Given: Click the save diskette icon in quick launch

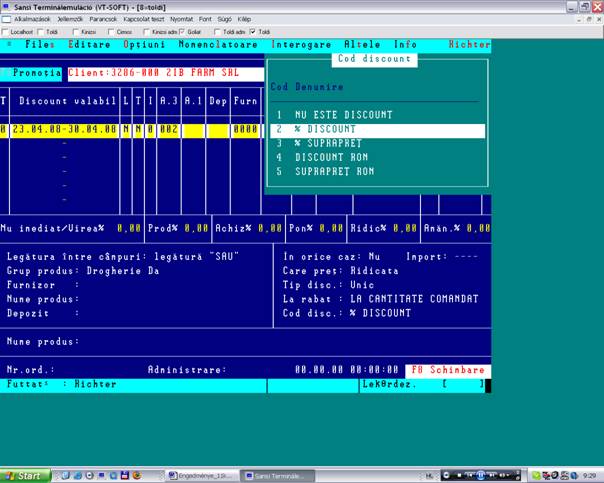Looking at the screenshot, I should (x=125, y=476).
